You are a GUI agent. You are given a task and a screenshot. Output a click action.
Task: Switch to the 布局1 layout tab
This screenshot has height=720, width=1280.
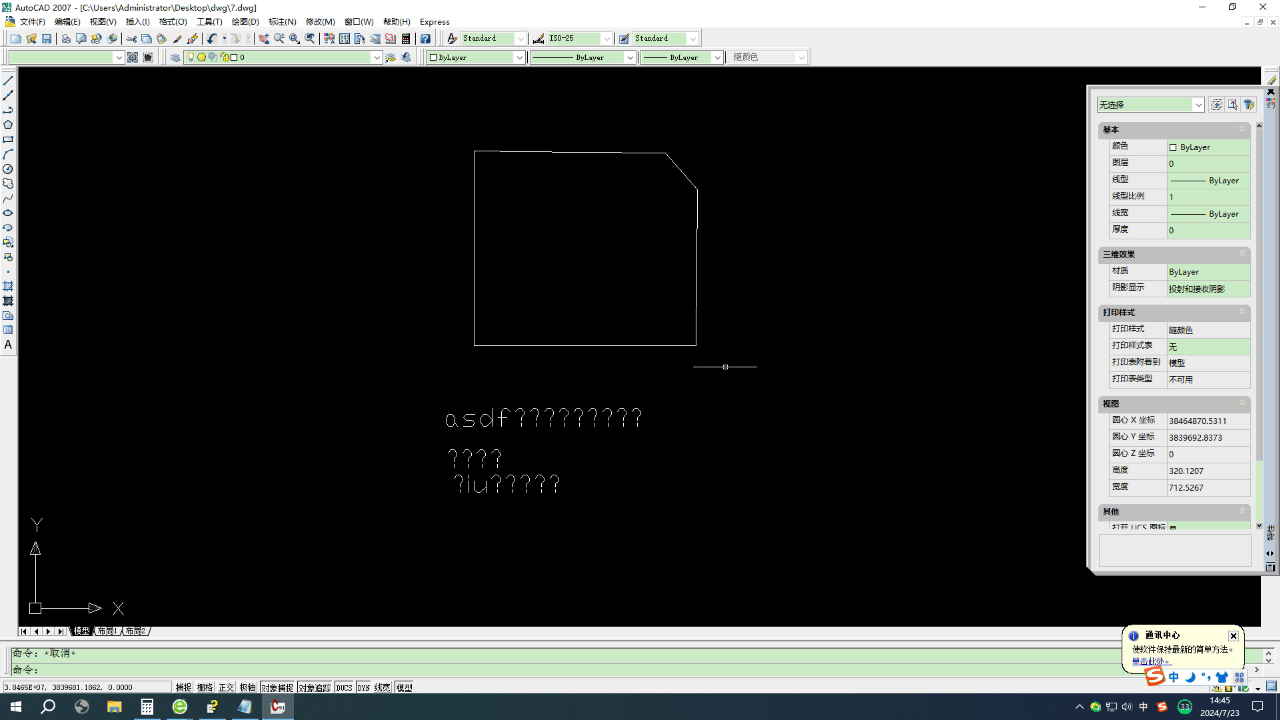pyautogui.click(x=107, y=631)
